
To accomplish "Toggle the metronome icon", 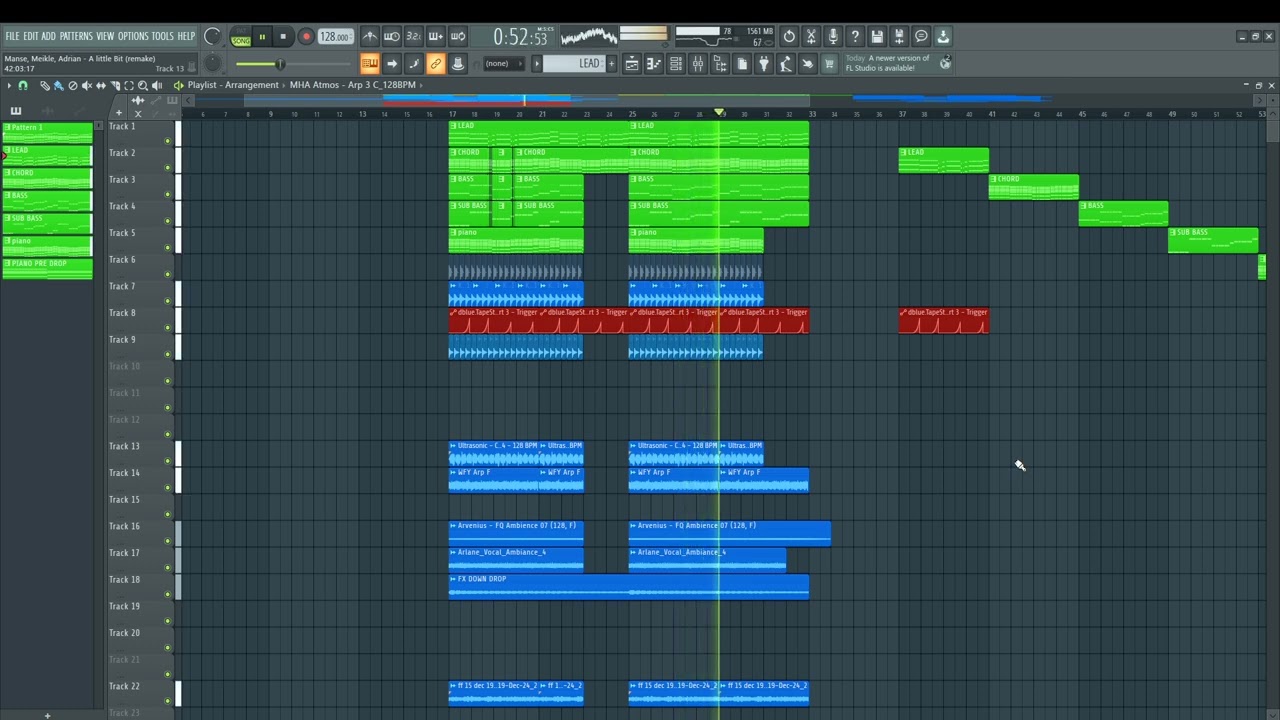I will point(370,37).
